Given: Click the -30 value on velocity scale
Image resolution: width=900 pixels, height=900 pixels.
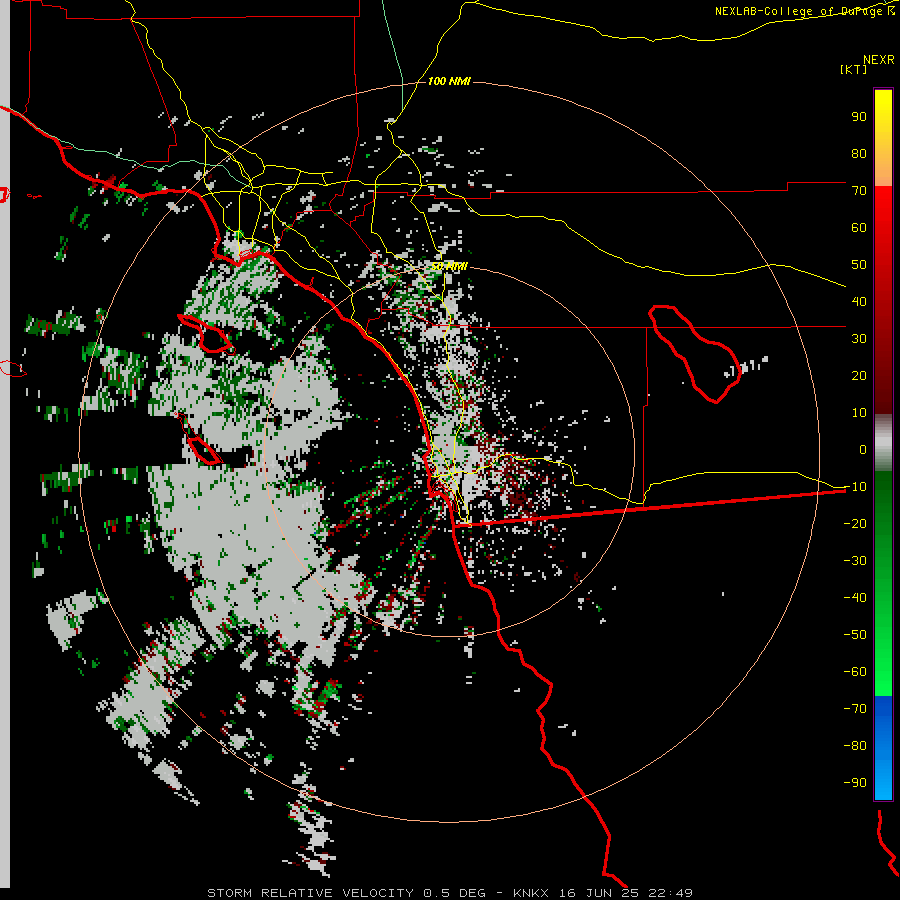Looking at the screenshot, I should click(x=855, y=560).
